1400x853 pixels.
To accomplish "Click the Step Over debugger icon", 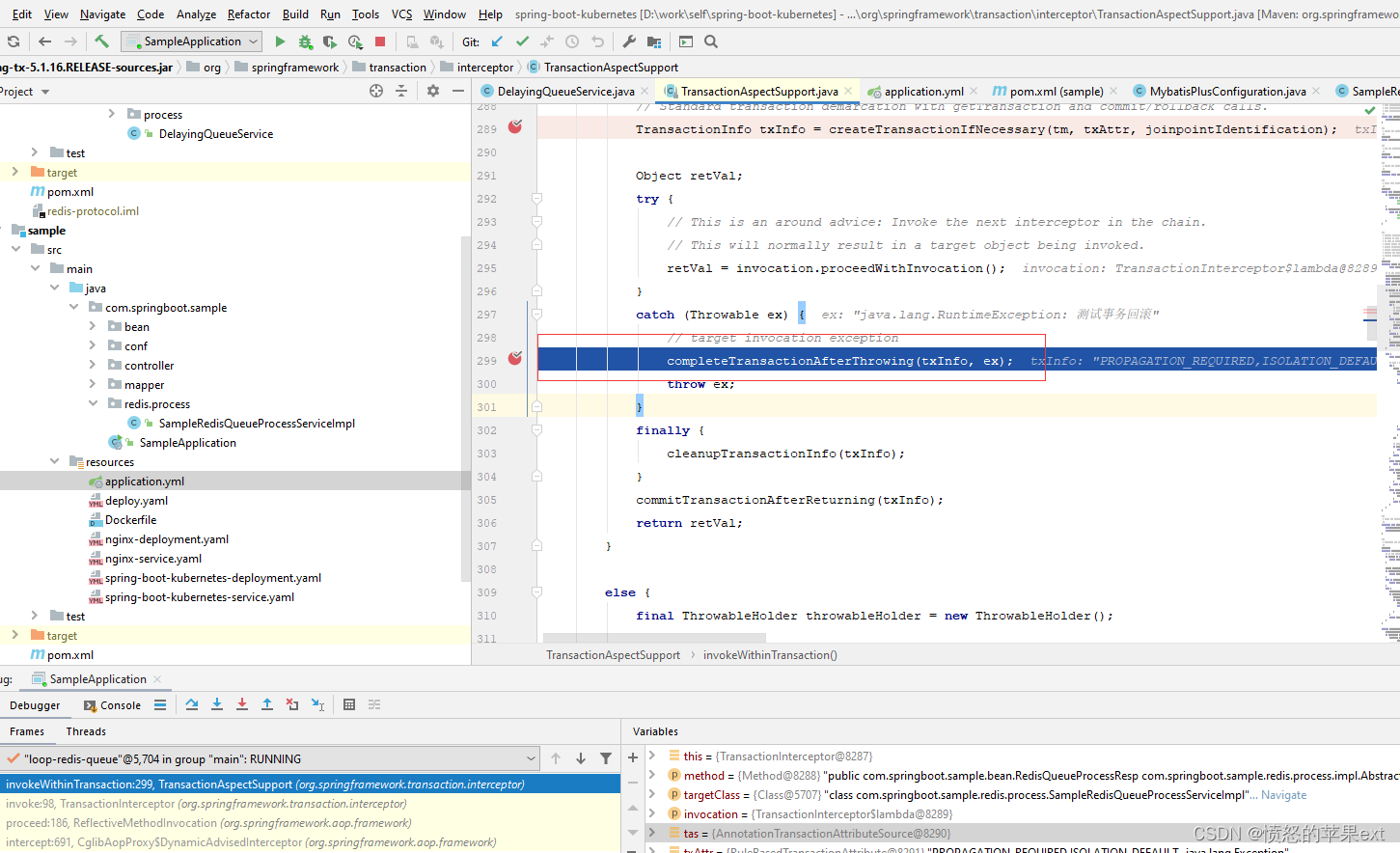I will coord(192,704).
